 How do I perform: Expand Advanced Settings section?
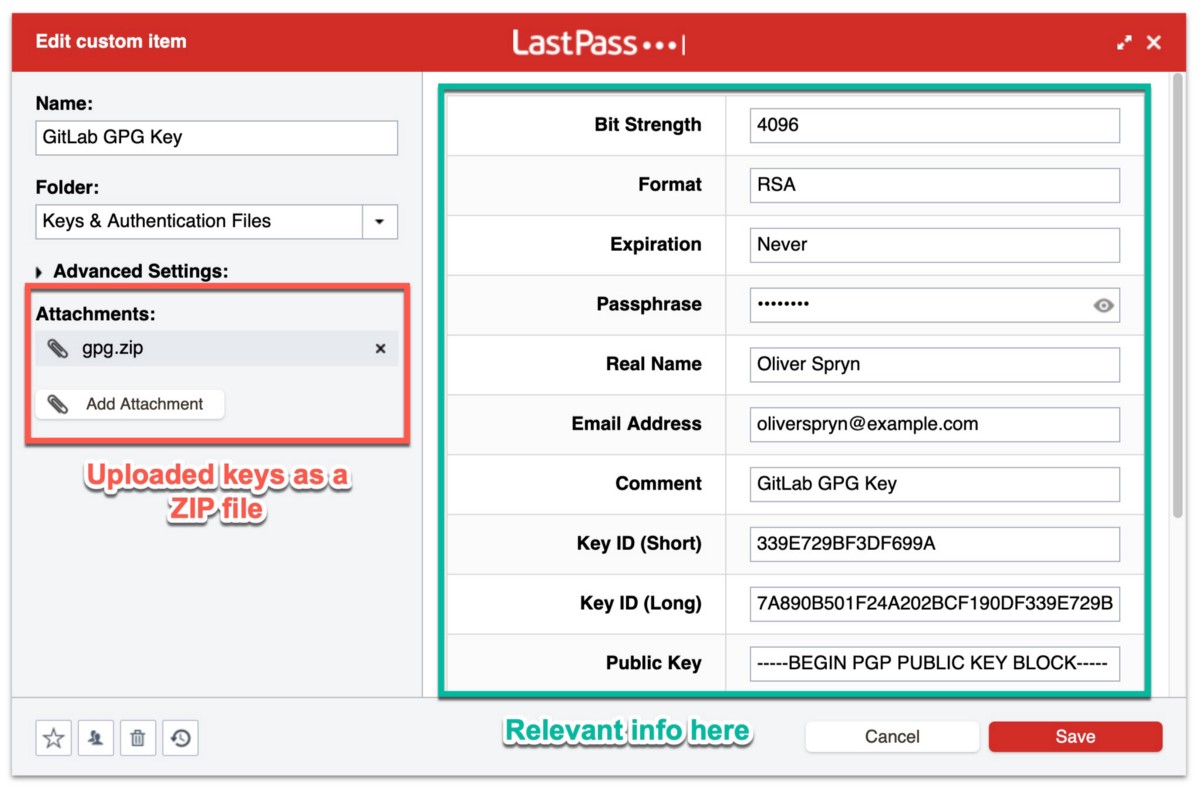132,271
